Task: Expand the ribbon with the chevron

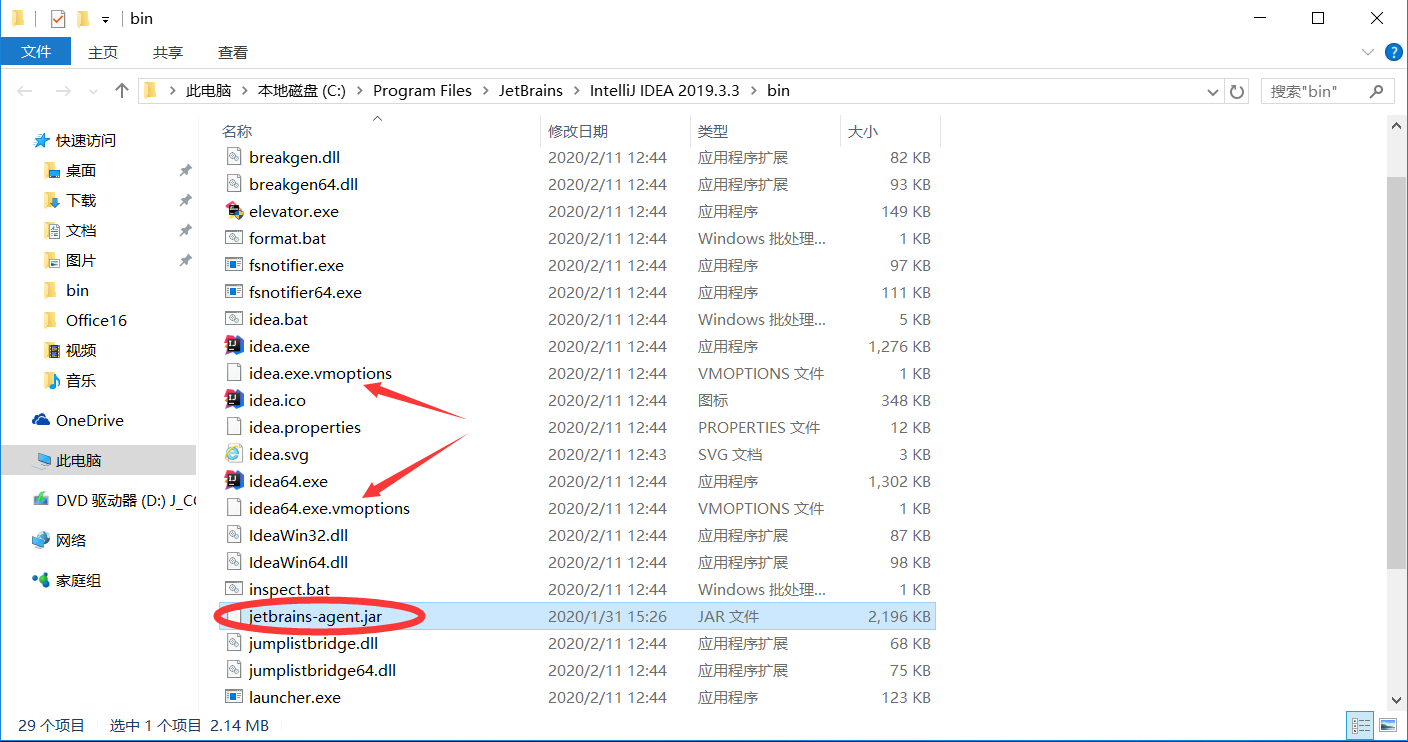Action: [x=1368, y=52]
